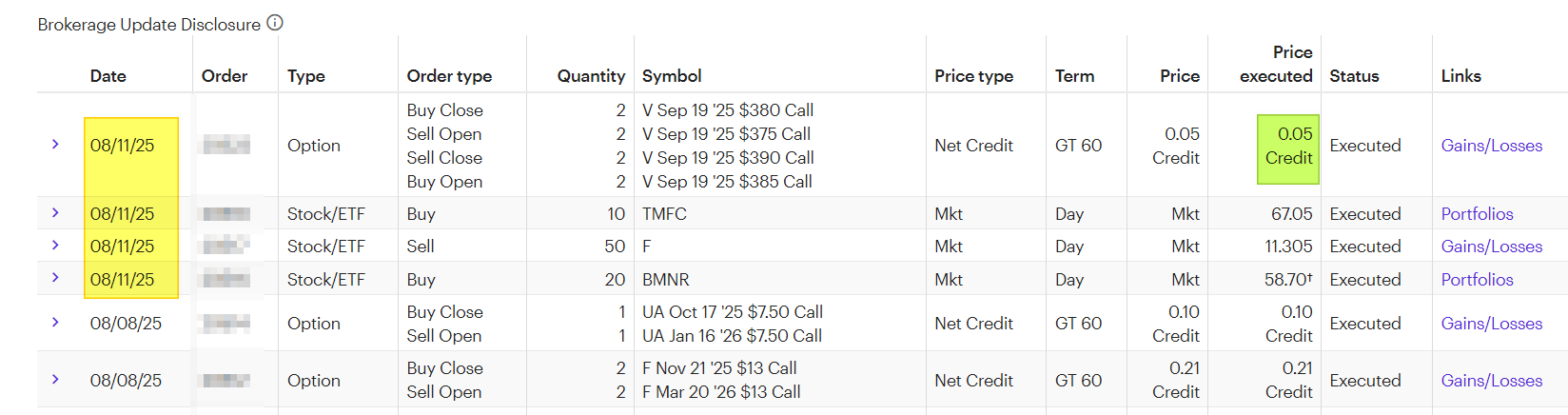This screenshot has width=1568, height=415.
Task: Sort by the Date column header
Action: pos(108,76)
